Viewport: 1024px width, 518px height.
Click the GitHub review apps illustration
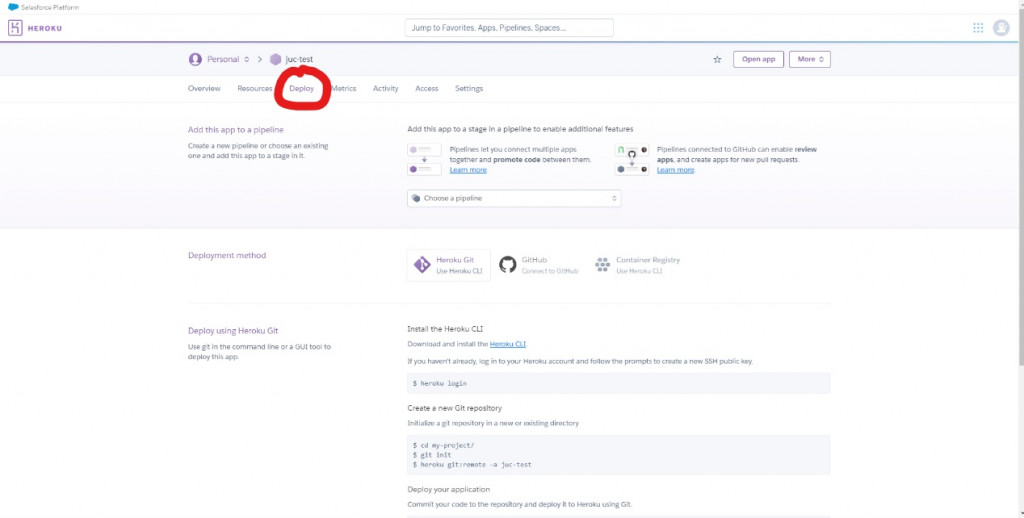632,159
